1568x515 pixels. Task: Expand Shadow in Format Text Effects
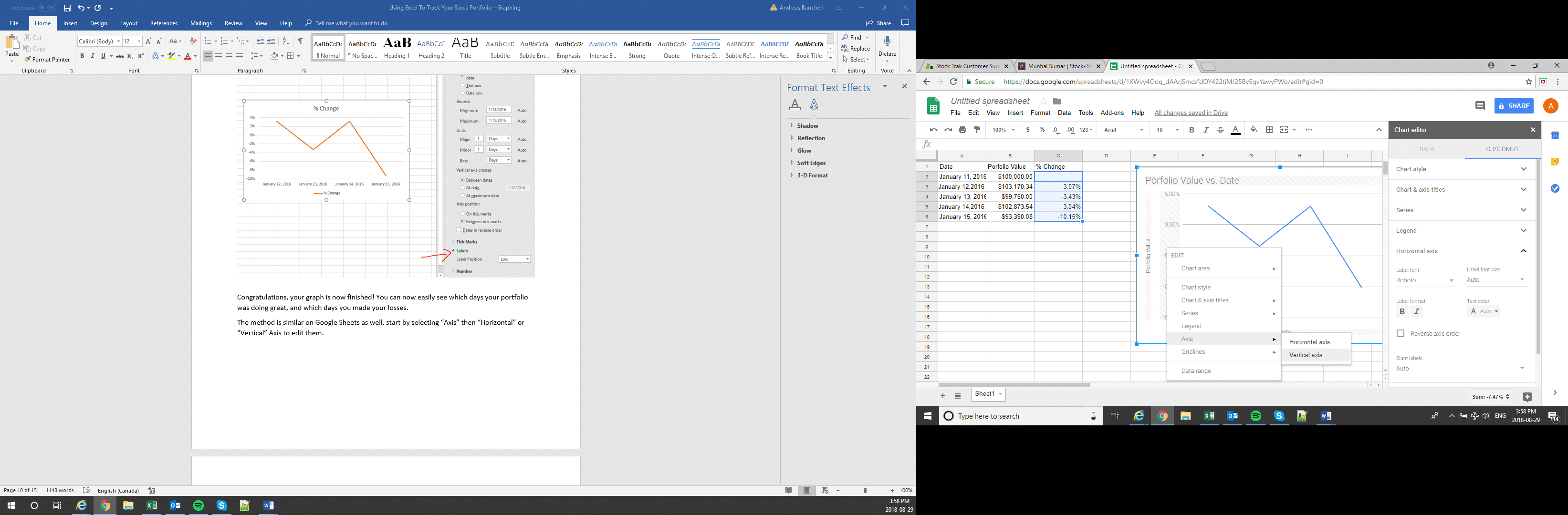click(807, 126)
